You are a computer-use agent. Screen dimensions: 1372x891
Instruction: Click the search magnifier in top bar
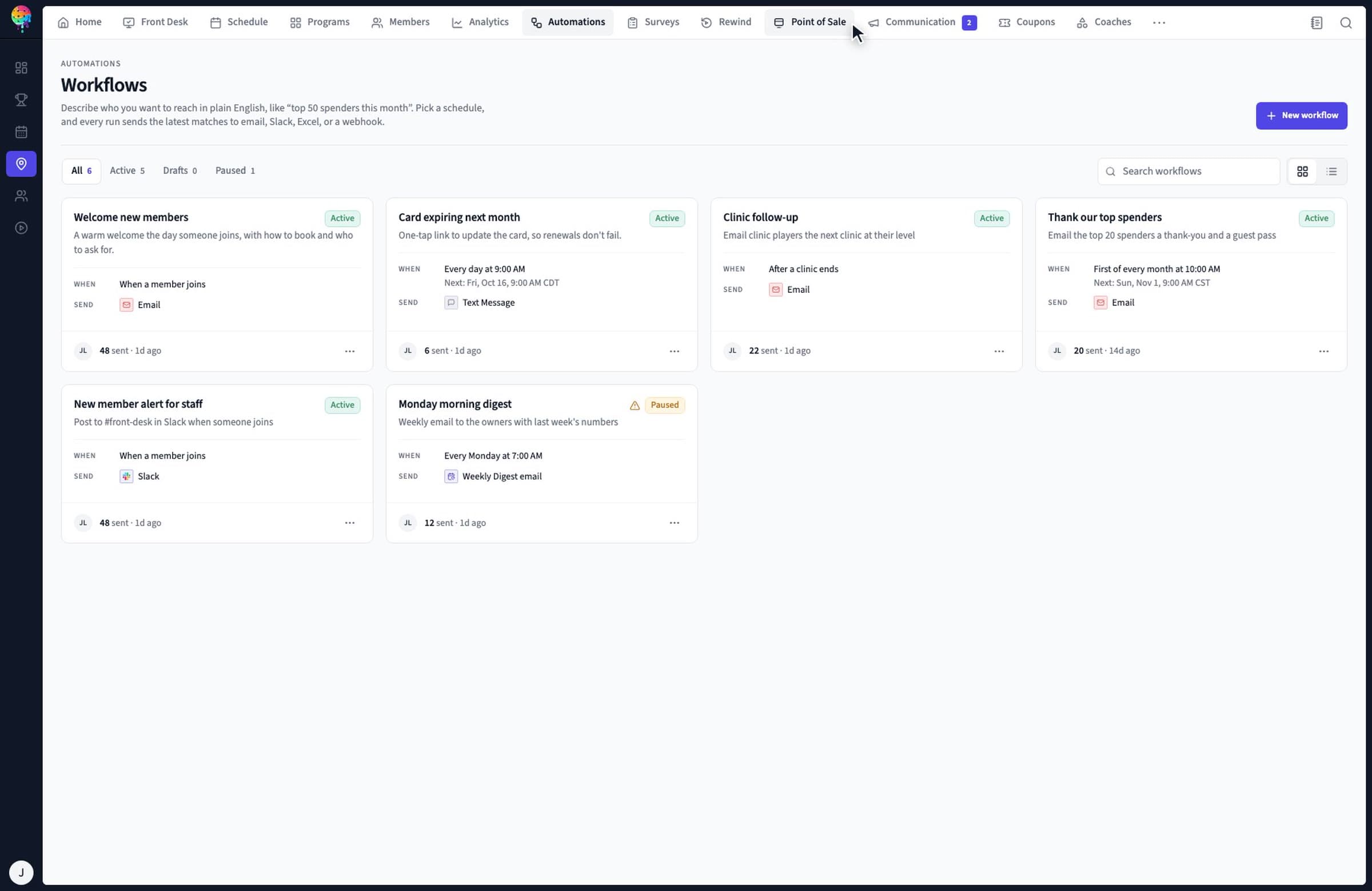pyautogui.click(x=1346, y=22)
